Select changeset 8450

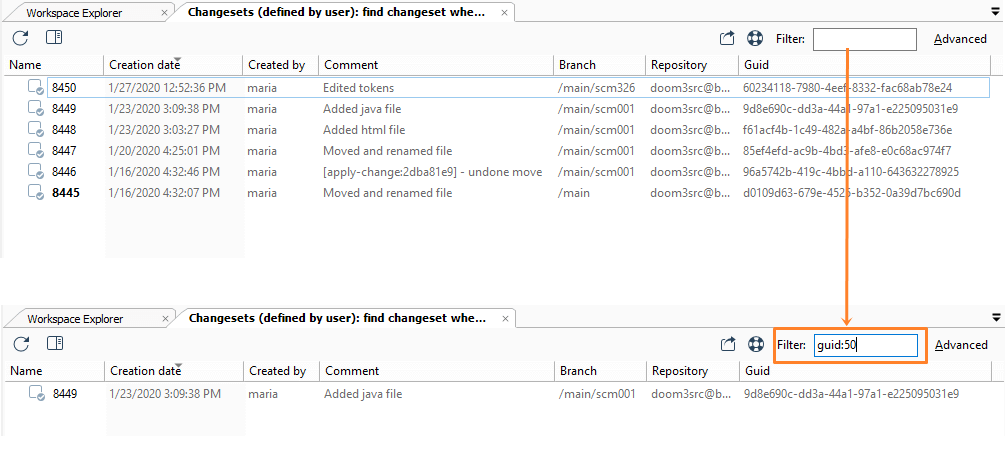click(x=64, y=88)
